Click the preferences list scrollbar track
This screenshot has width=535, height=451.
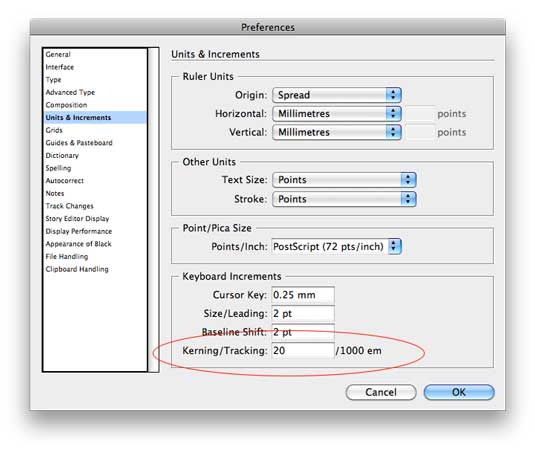tap(154, 210)
